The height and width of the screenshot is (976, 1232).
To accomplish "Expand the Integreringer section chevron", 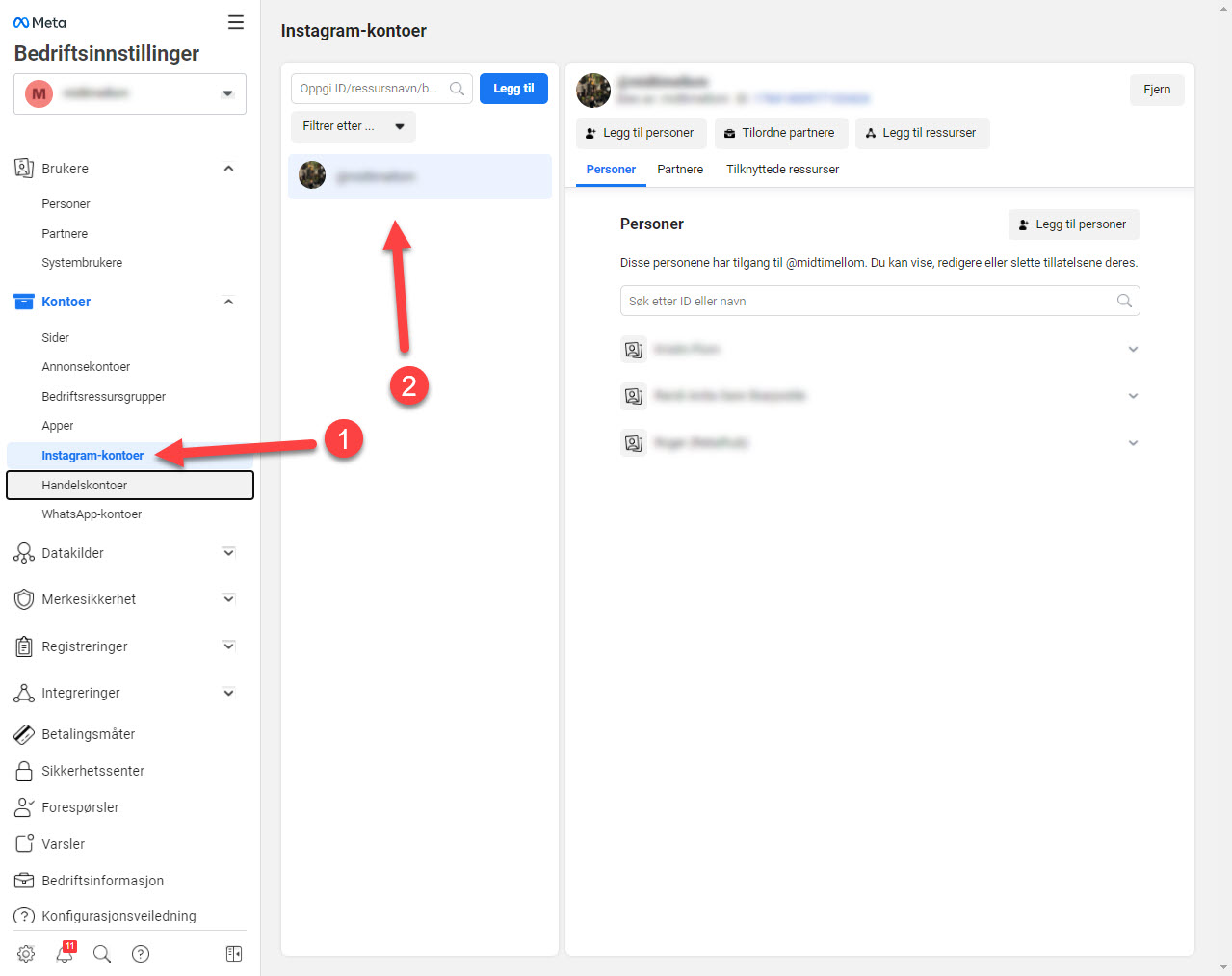I will pos(228,693).
